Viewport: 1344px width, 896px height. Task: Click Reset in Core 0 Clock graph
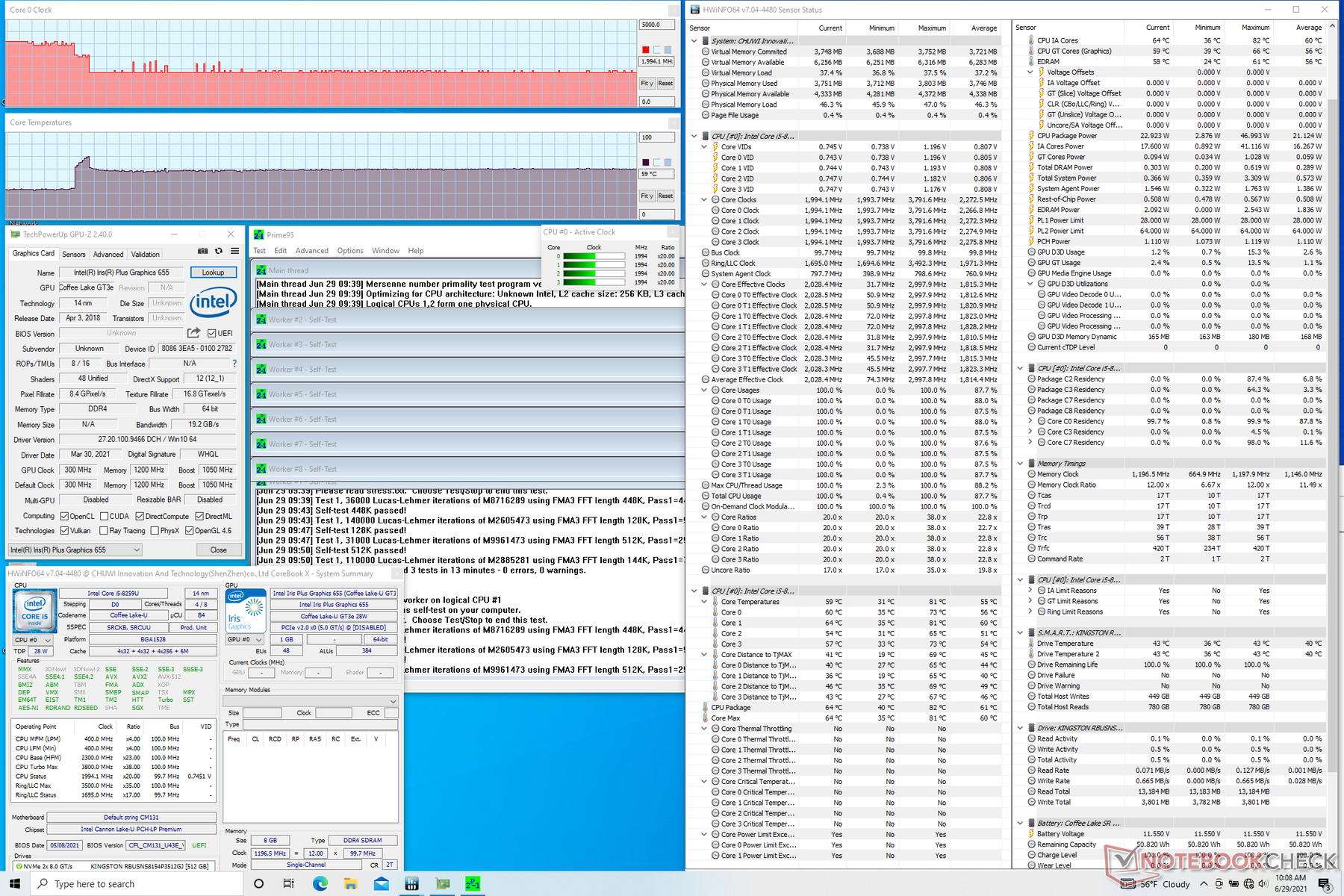[x=665, y=84]
